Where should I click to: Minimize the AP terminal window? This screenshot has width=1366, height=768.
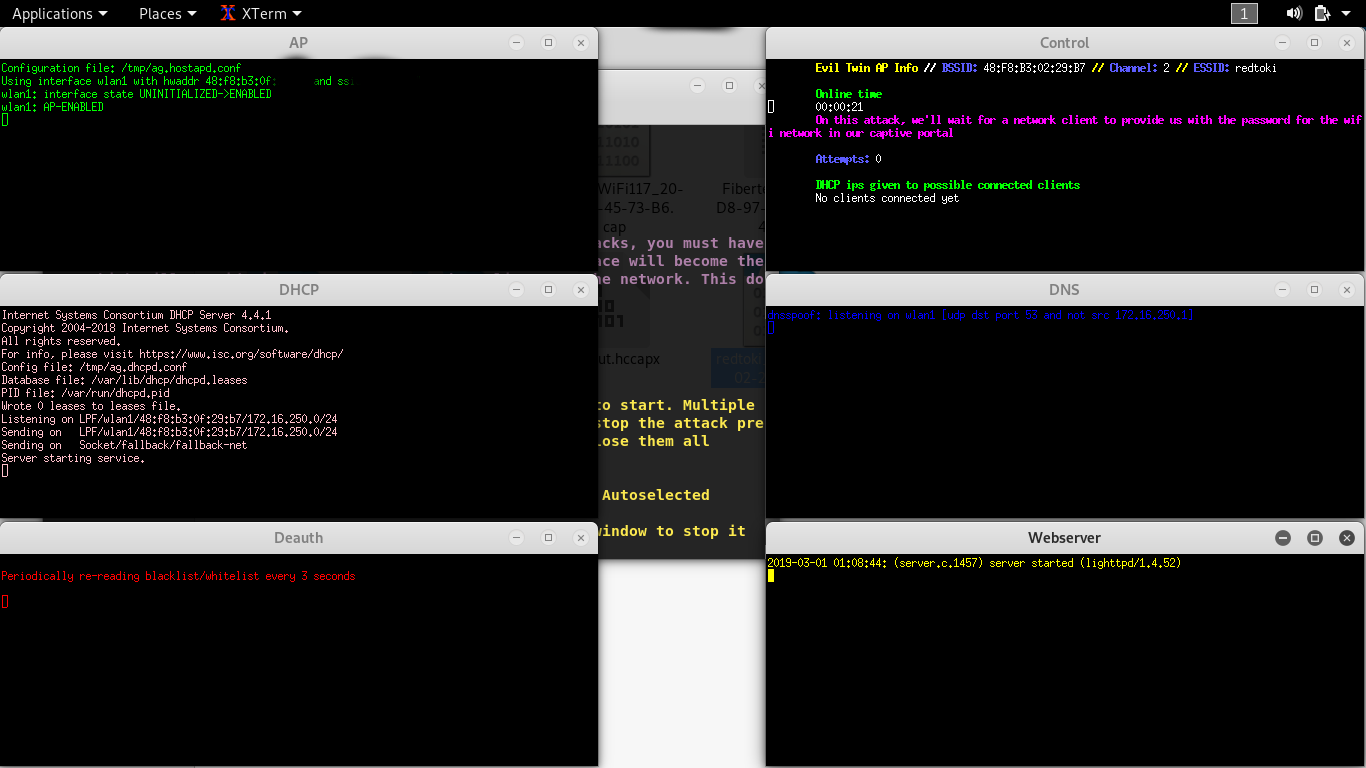click(516, 43)
